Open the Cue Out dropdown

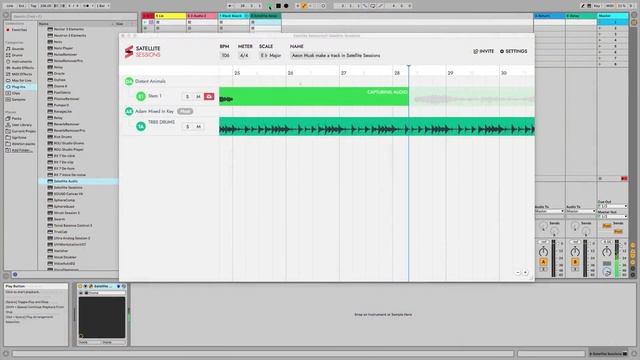612,206
